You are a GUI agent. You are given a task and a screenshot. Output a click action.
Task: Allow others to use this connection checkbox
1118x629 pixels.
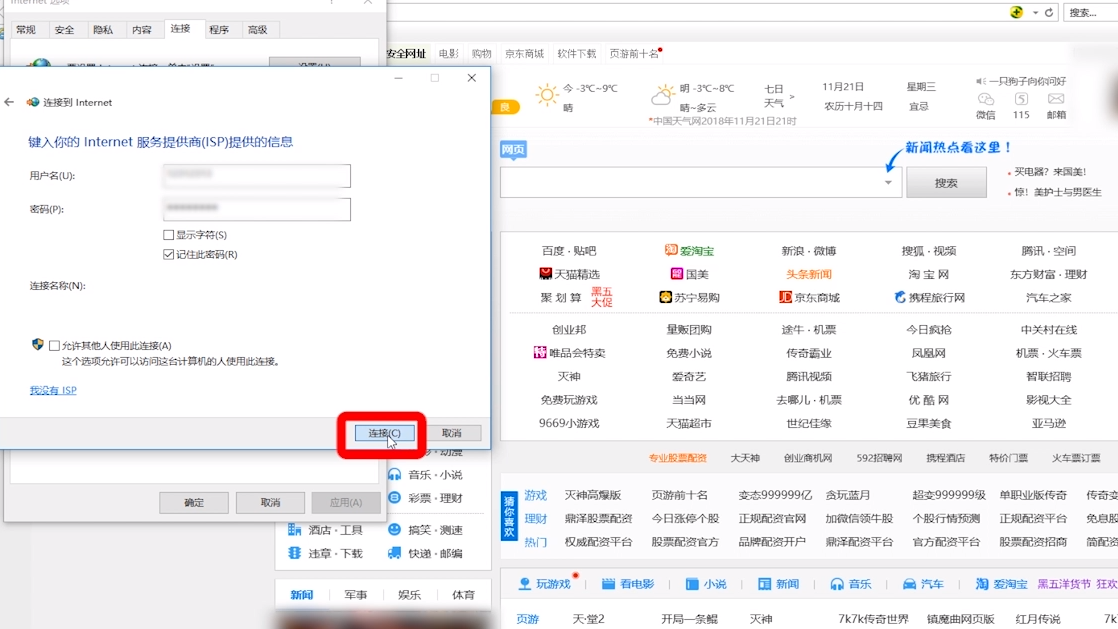click(54, 345)
